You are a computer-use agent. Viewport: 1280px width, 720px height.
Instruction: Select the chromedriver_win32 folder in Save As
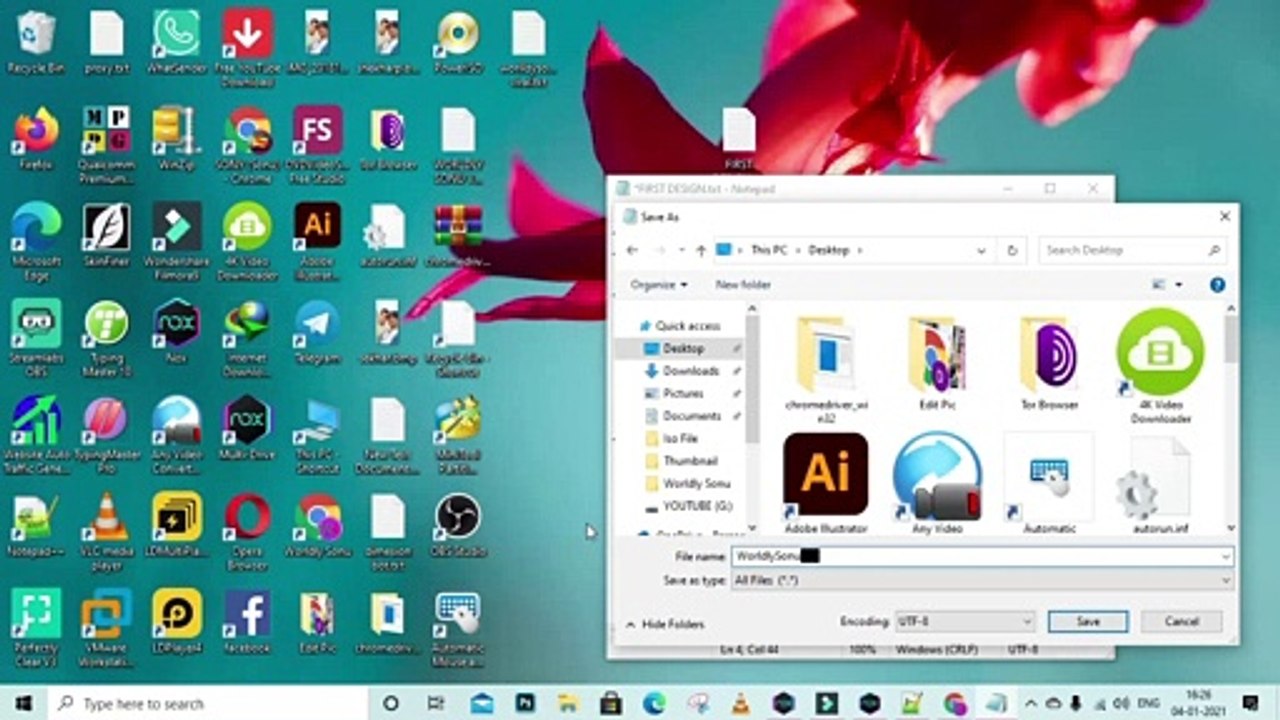826,367
